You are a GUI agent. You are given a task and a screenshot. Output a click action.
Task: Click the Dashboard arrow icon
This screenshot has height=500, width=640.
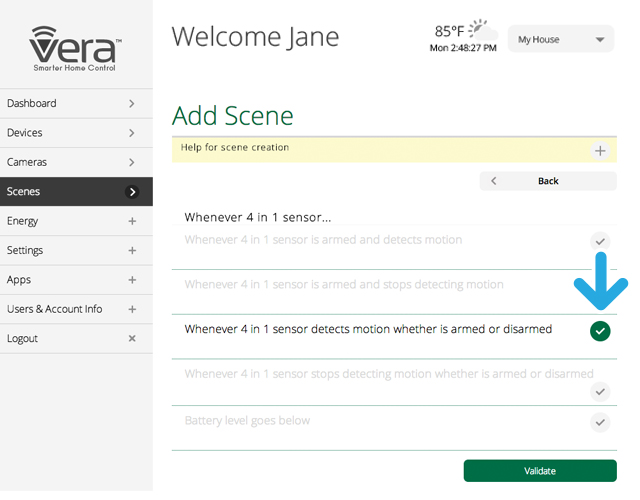click(132, 103)
